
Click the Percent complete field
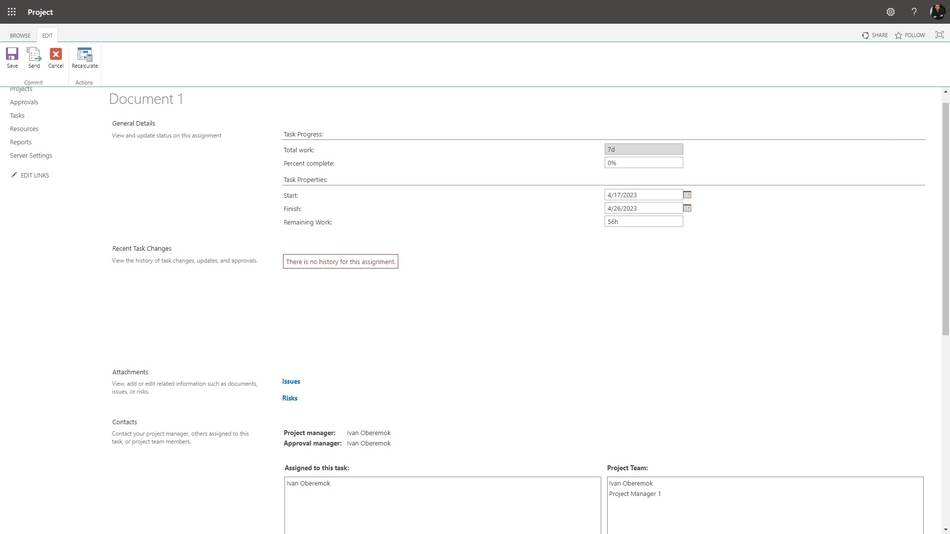(643, 162)
